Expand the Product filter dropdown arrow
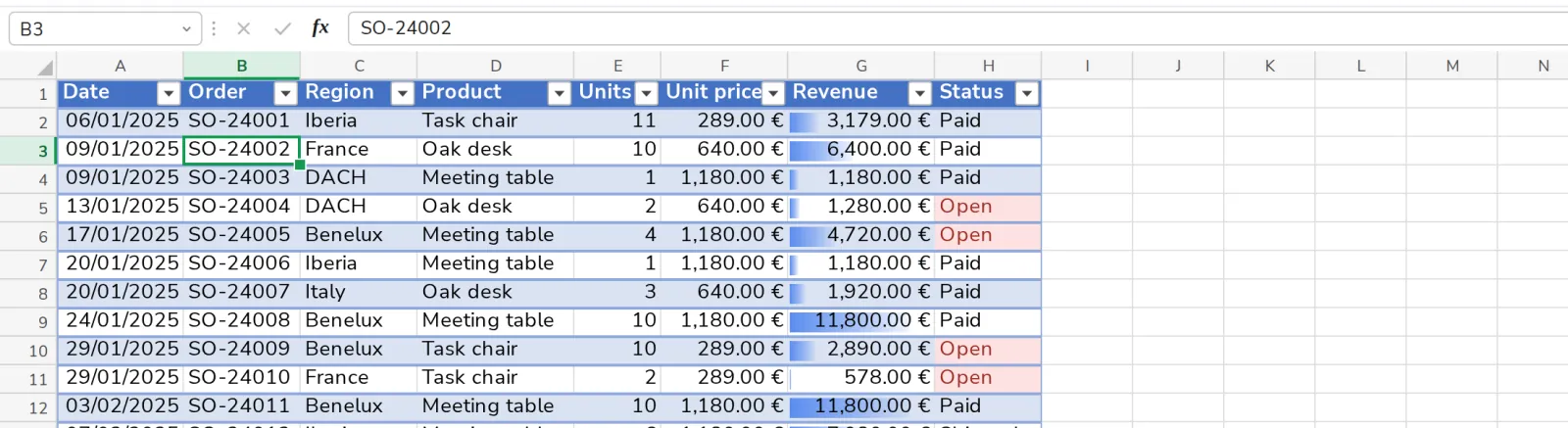Screen dimensions: 1568x428 pos(559,93)
